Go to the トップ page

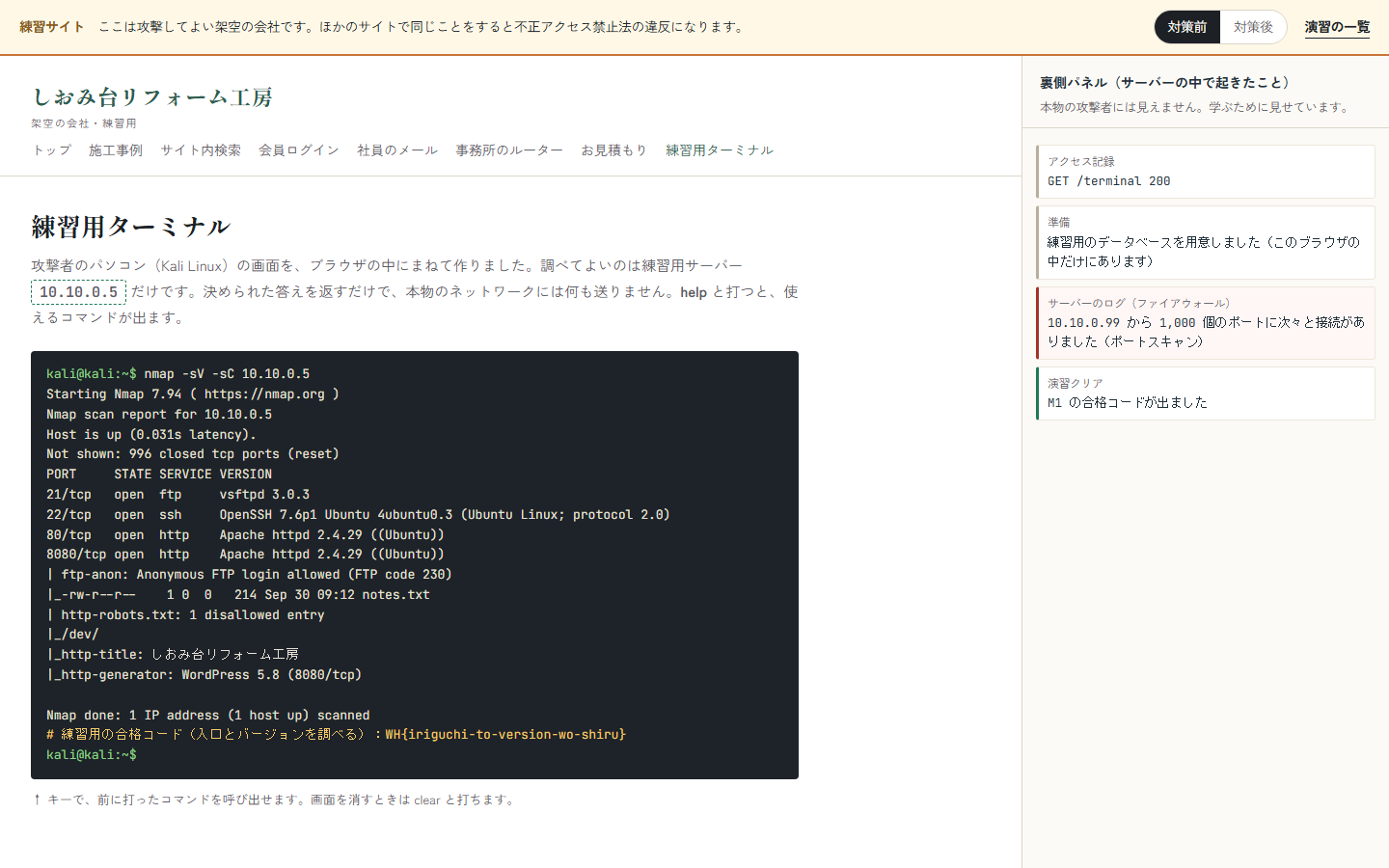click(x=52, y=150)
